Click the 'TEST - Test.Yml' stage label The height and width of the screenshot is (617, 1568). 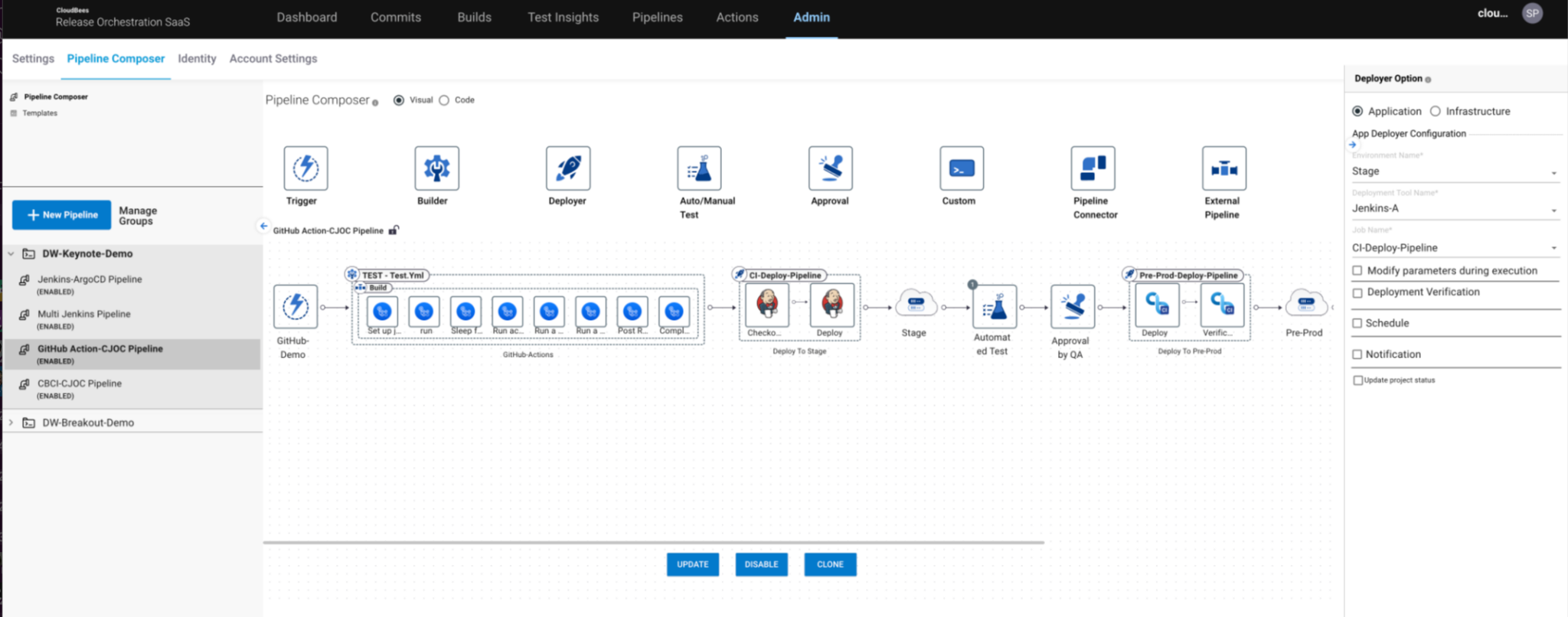tap(393, 275)
